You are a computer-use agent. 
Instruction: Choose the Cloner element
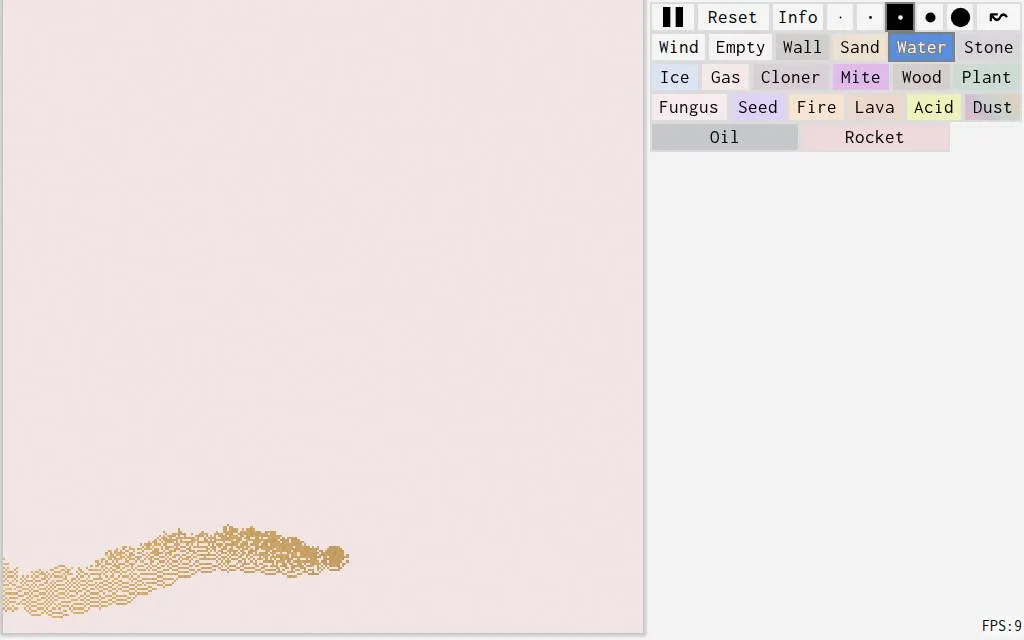coord(790,77)
